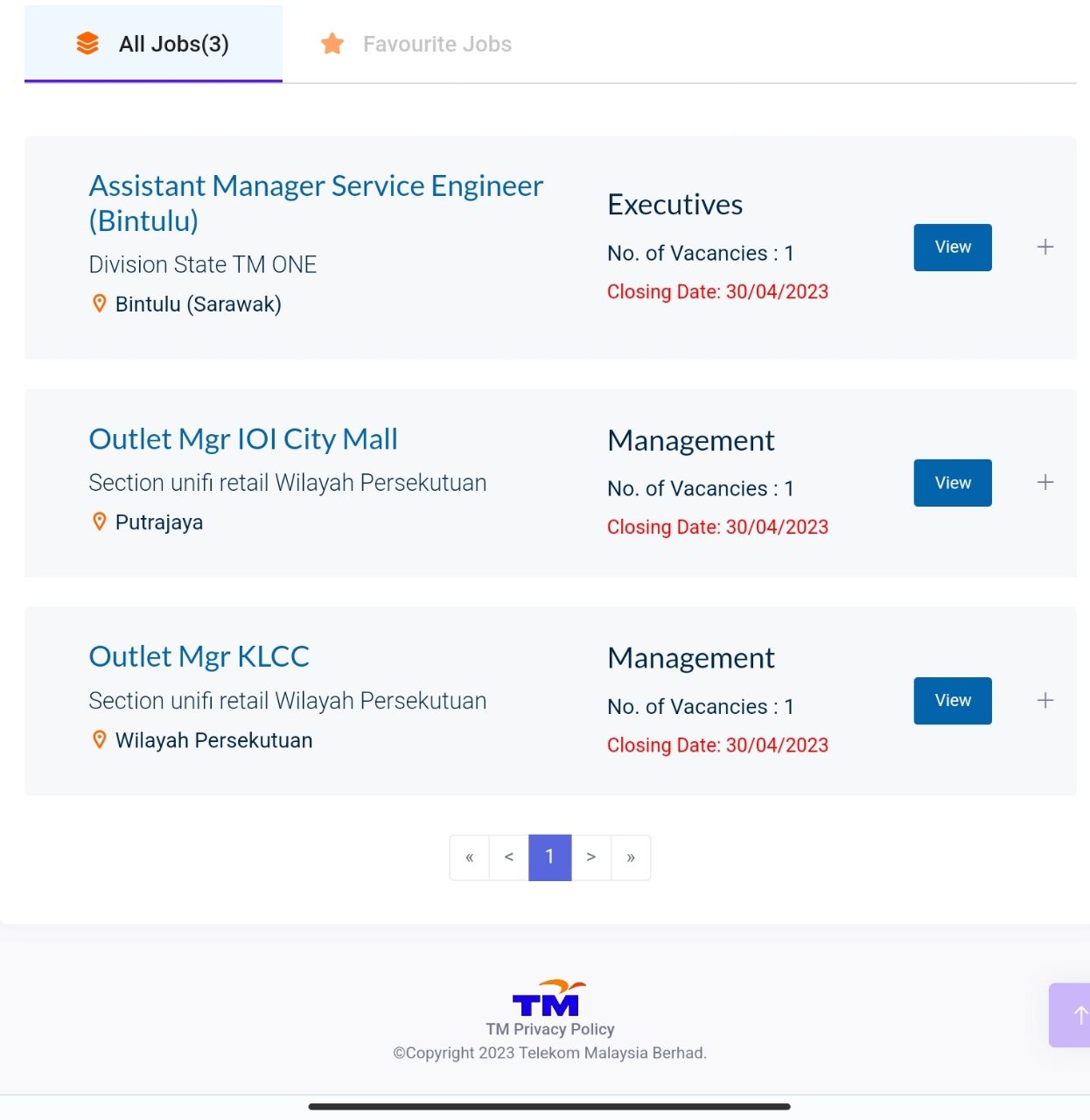Click the Copyright 2023 Telekom Malaysia Berhad text
1090x1120 pixels.
[550, 1053]
